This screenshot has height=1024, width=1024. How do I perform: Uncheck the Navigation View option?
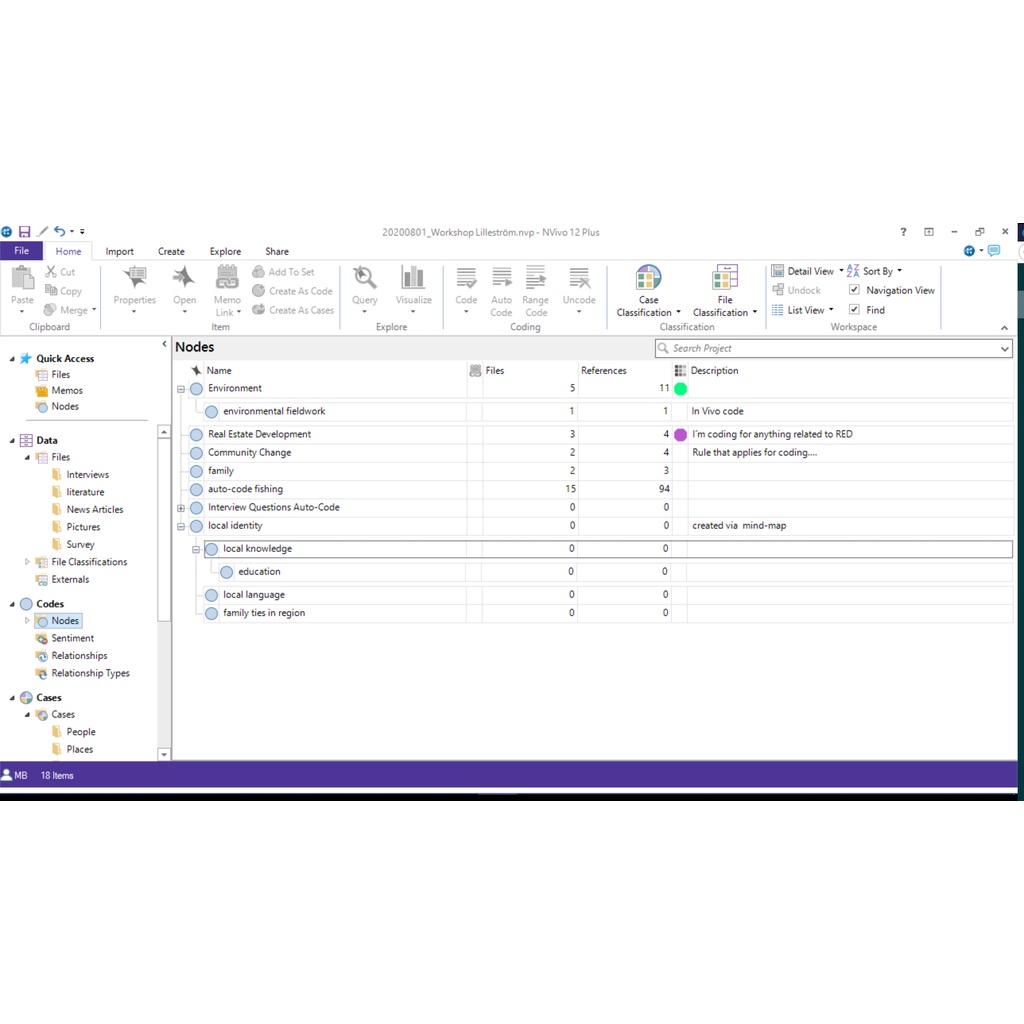tap(855, 290)
